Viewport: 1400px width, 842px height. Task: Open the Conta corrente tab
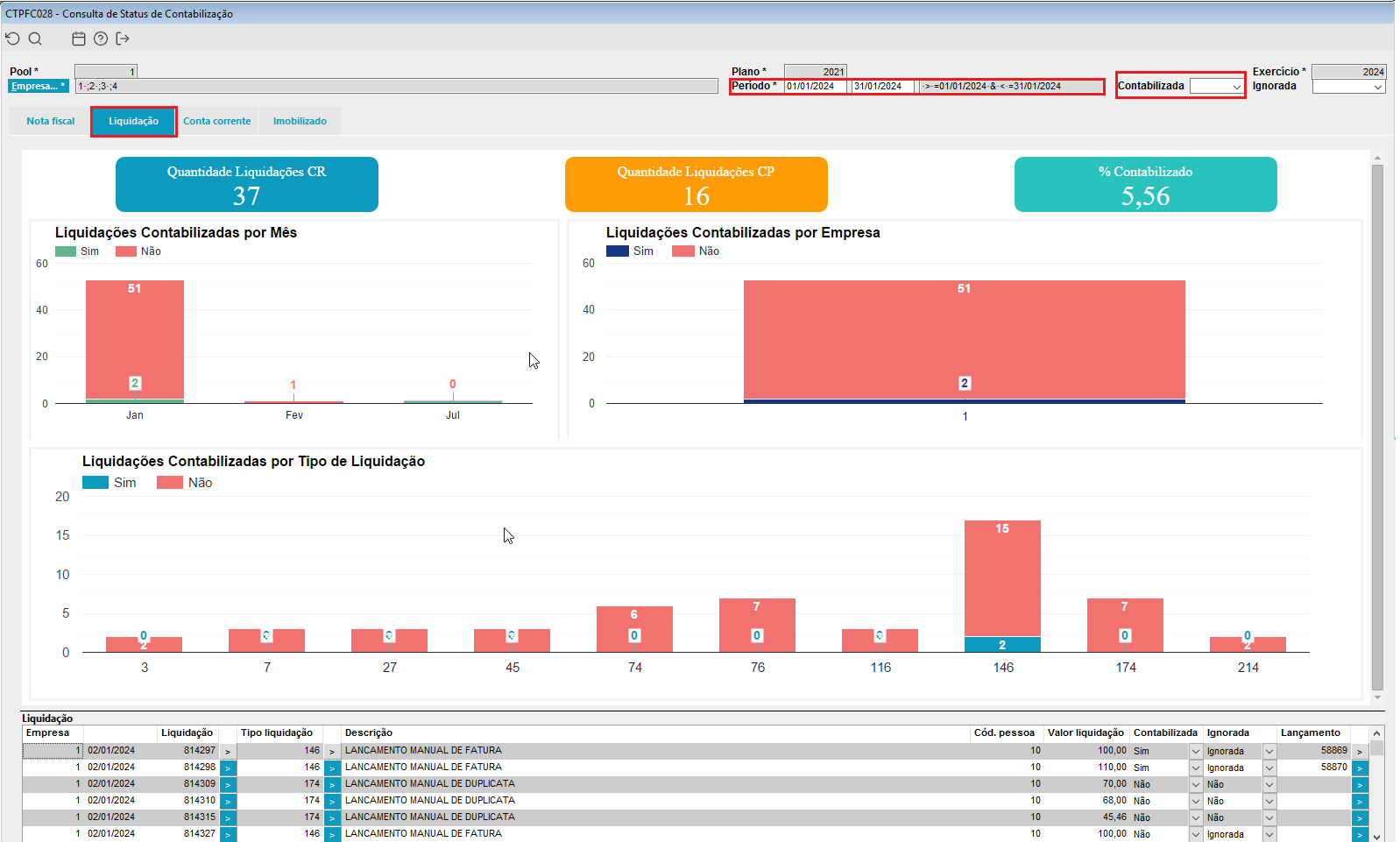pyautogui.click(x=216, y=121)
